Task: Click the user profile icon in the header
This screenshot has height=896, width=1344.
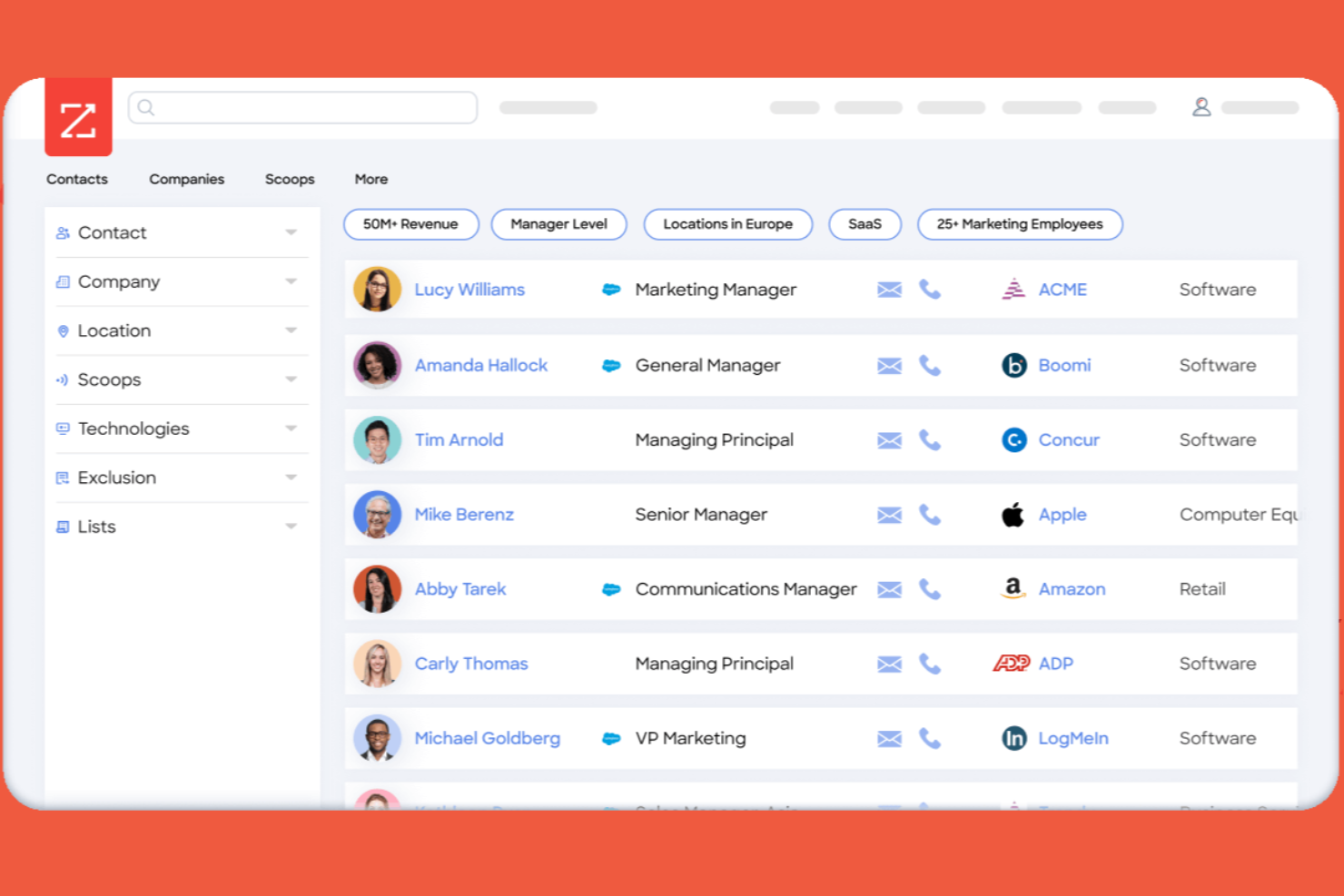Action: (1202, 106)
